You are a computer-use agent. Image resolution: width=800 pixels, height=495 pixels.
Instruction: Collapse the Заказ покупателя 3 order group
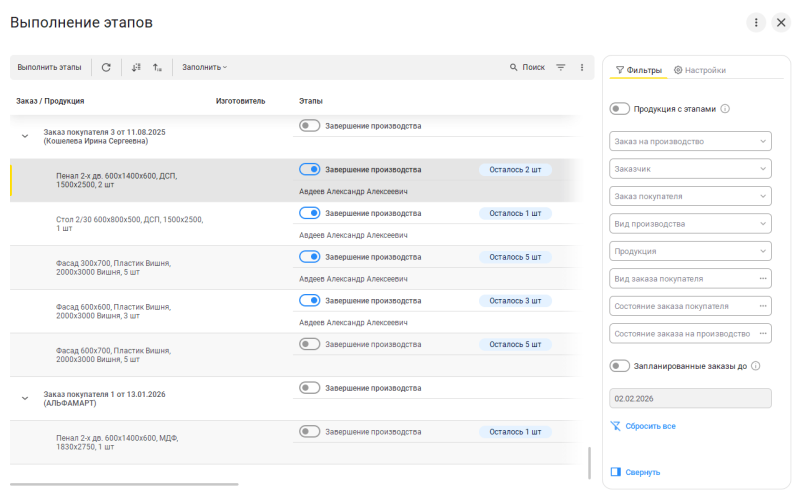(25, 135)
